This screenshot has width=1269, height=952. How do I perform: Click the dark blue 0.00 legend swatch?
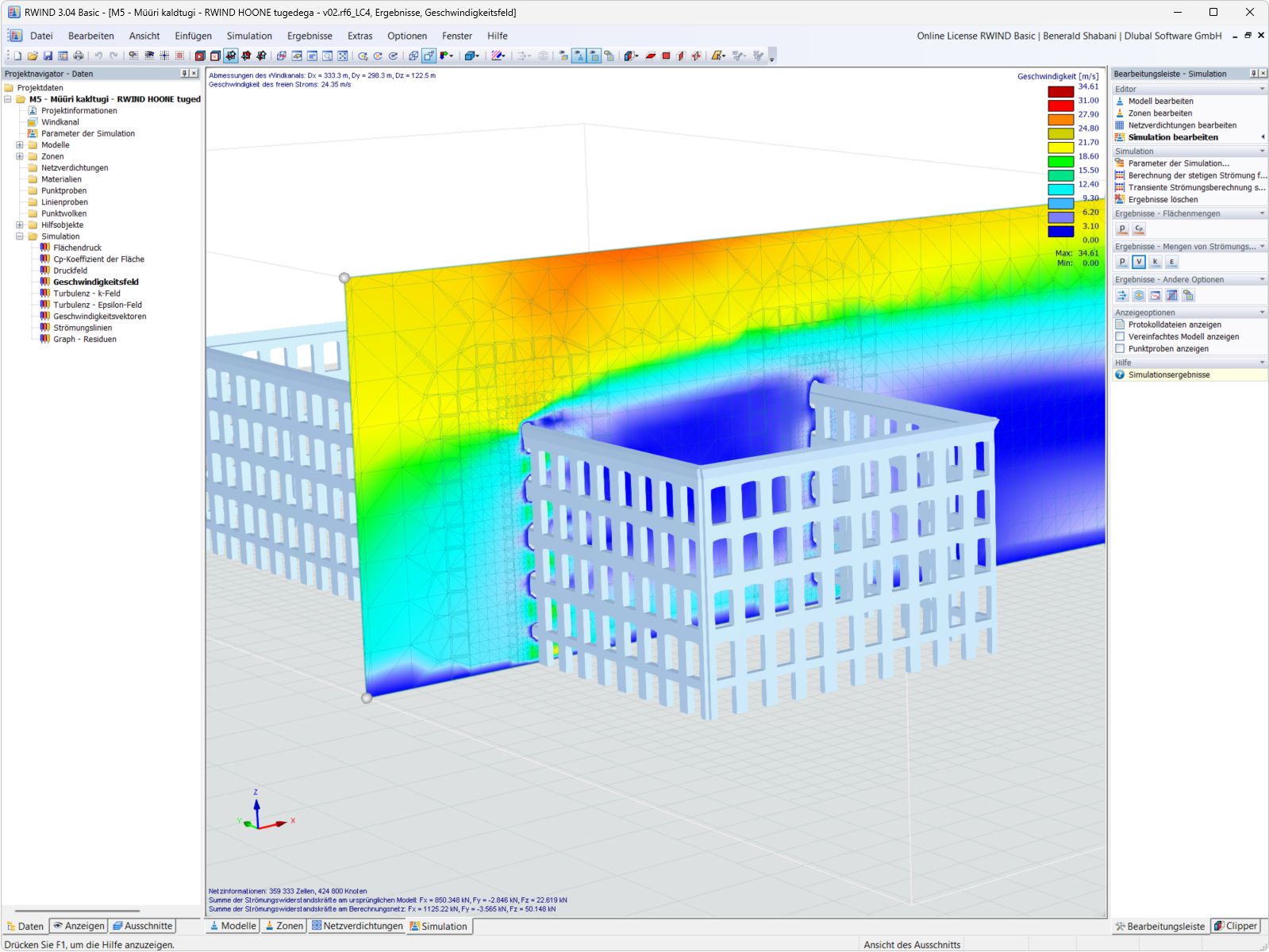1060,232
